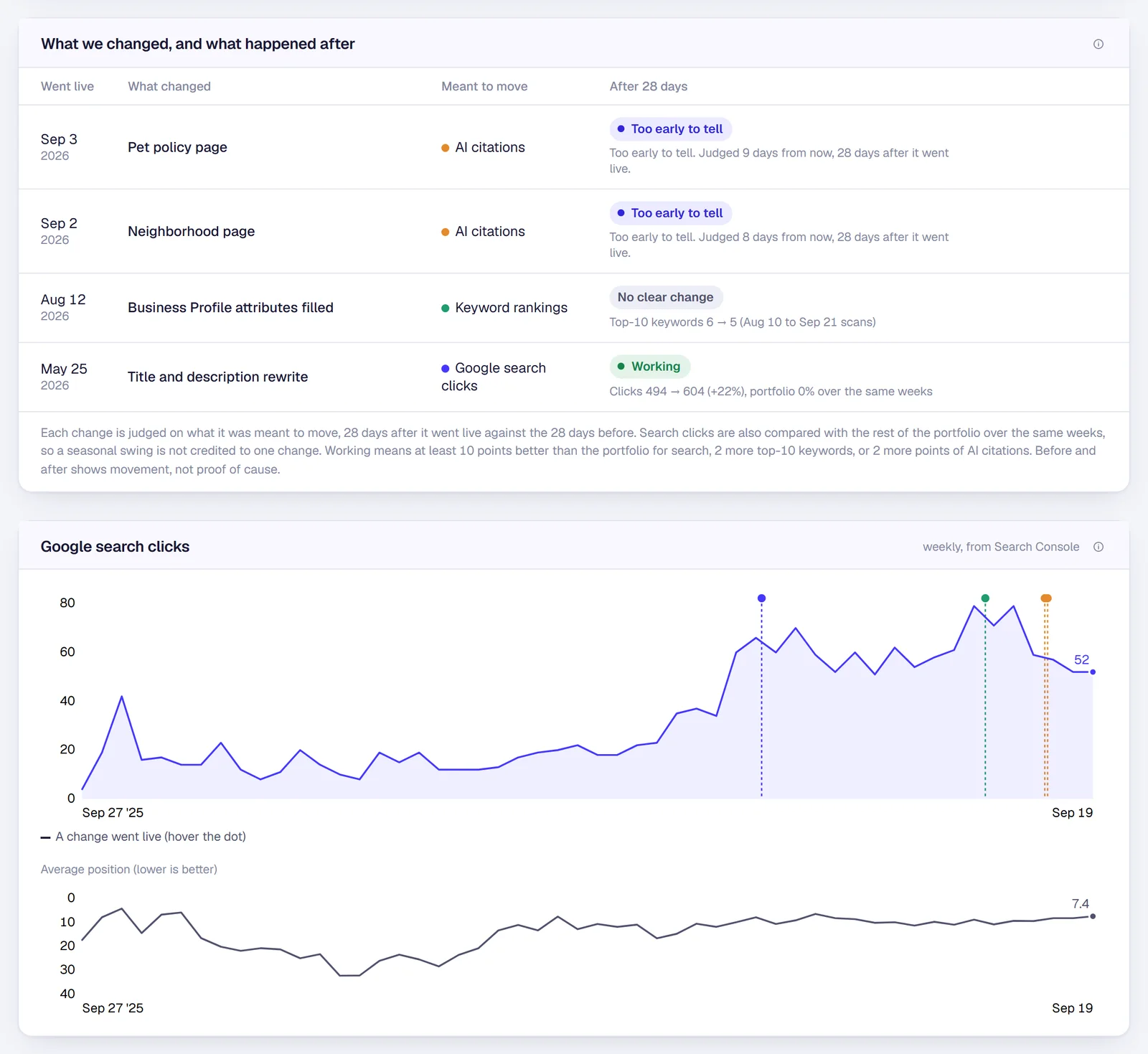Select the 'Pet policy page' row text
Viewport: 1148px width, 1054px height.
pyautogui.click(x=177, y=147)
